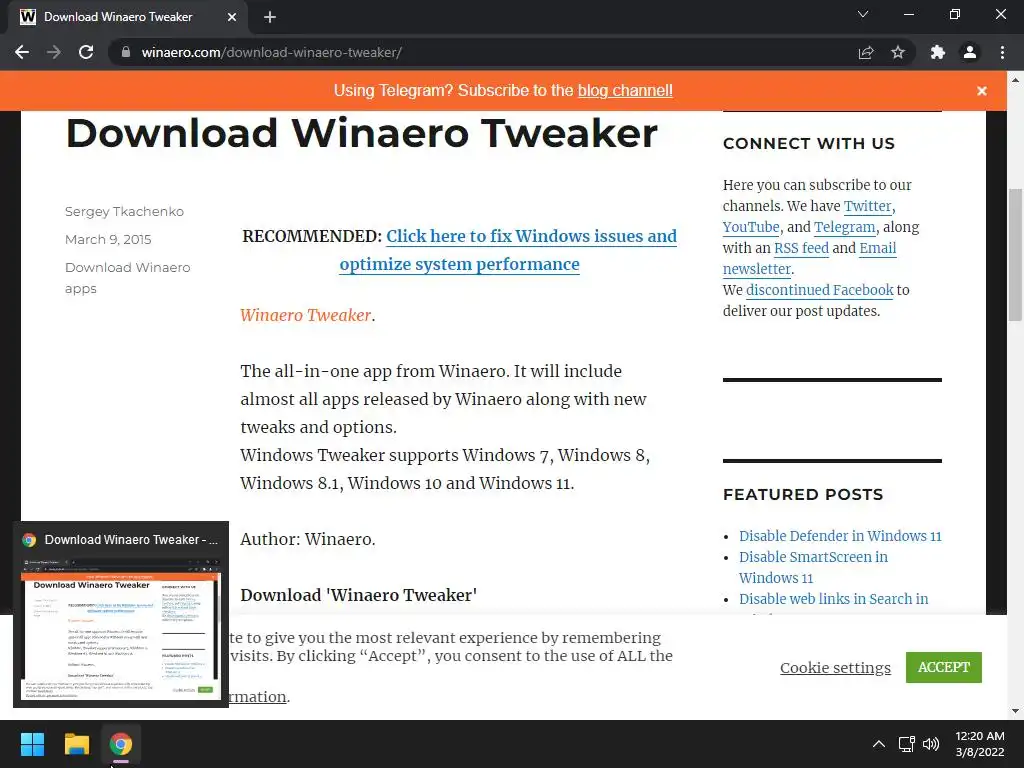Screen dimensions: 1024x768
Task: Open the tab search chevron
Action: pos(863,14)
